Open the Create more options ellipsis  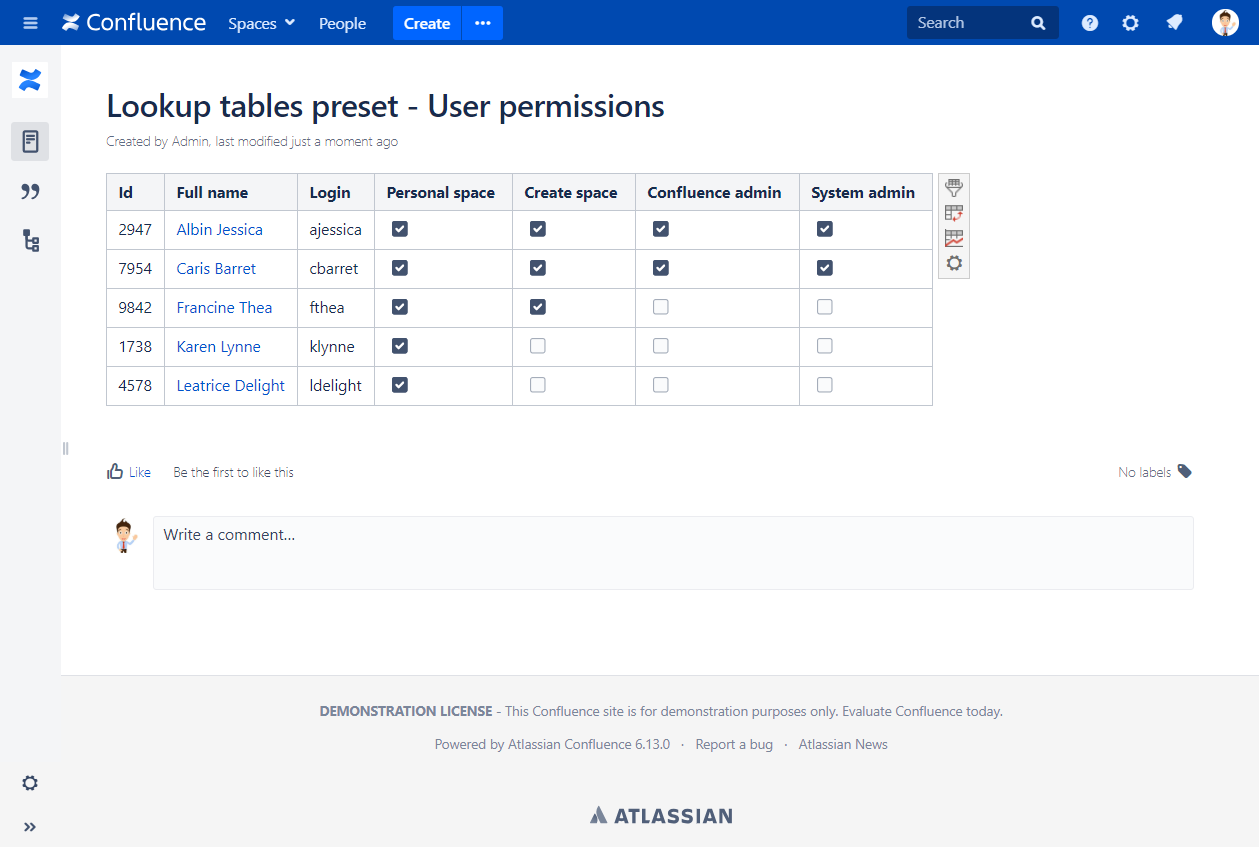pyautogui.click(x=483, y=23)
